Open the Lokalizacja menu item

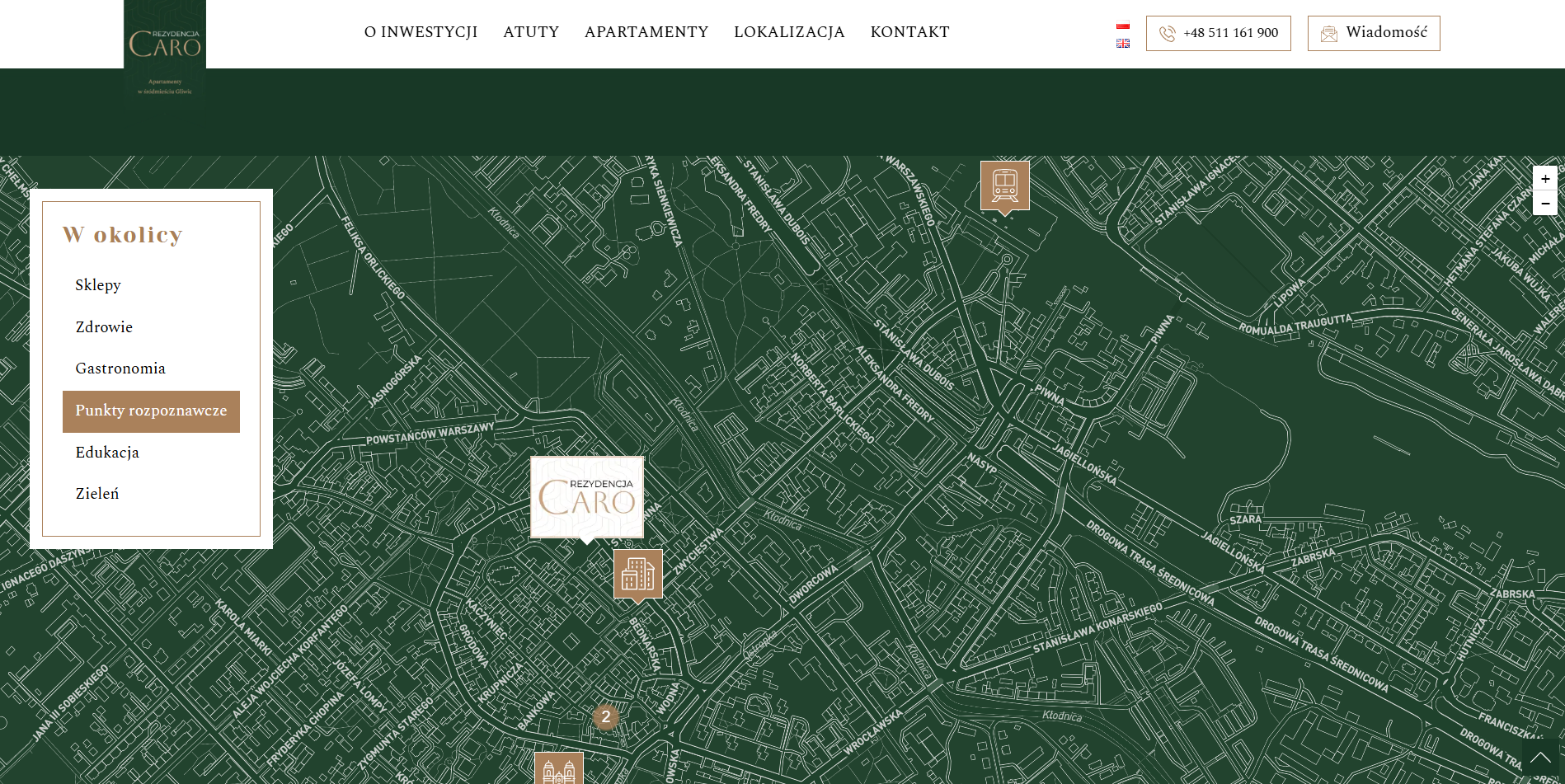coord(789,32)
